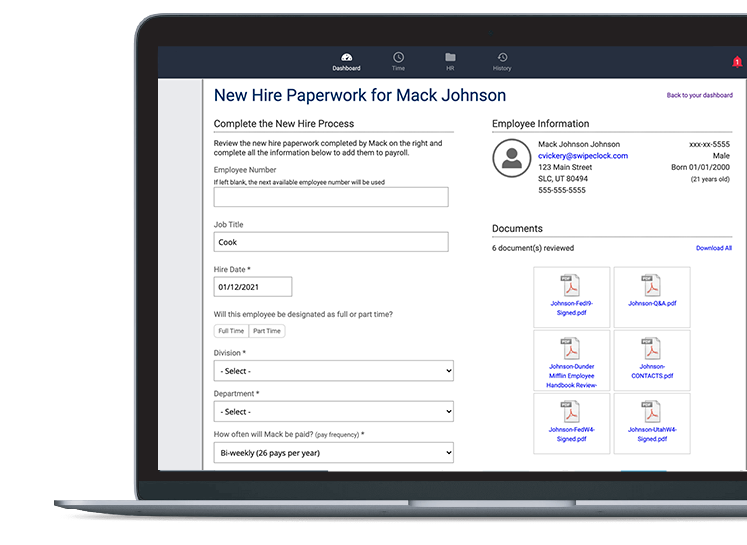Open the History clock icon

pos(502,57)
